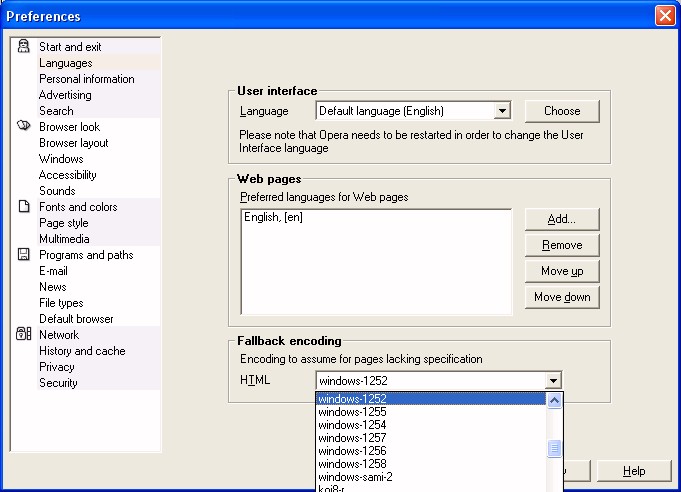The image size is (681, 492).
Task: Choose windows-sami-2 encoding option
Action: pos(355,477)
